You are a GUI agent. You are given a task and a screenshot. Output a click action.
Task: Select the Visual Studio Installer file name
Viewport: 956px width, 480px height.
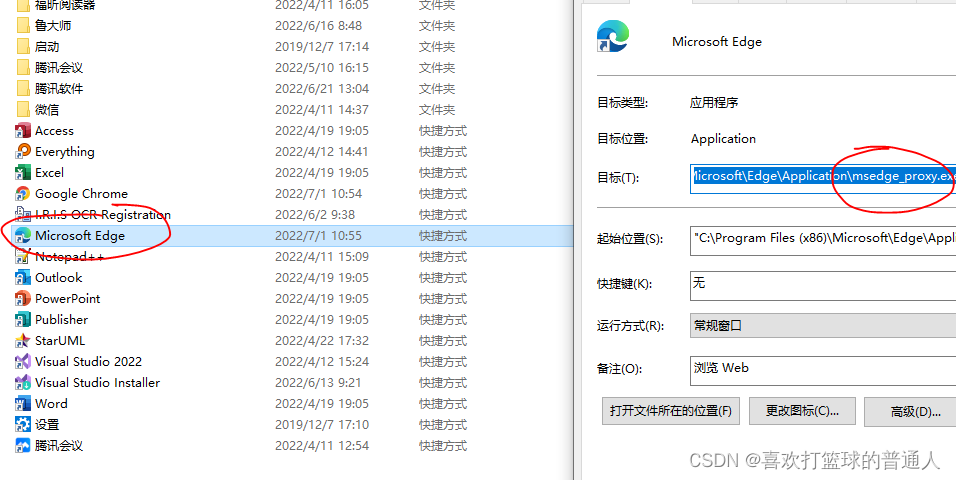98,382
